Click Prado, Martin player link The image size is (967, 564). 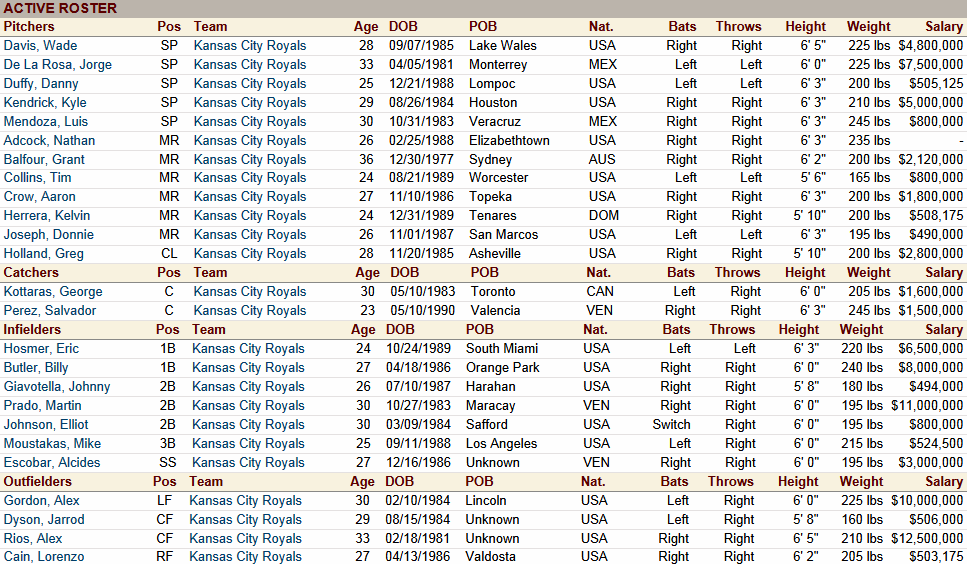tap(43, 406)
